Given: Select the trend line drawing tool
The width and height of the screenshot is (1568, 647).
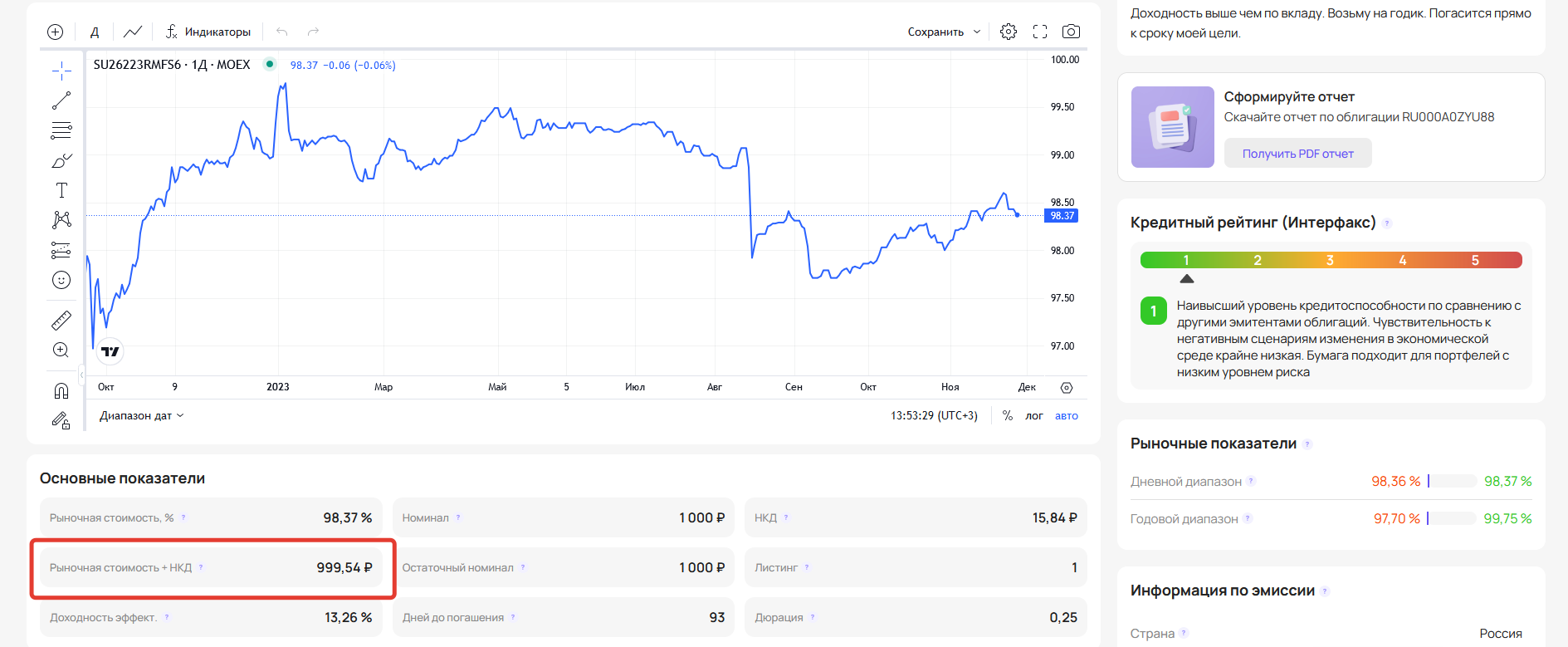Looking at the screenshot, I should [x=61, y=100].
